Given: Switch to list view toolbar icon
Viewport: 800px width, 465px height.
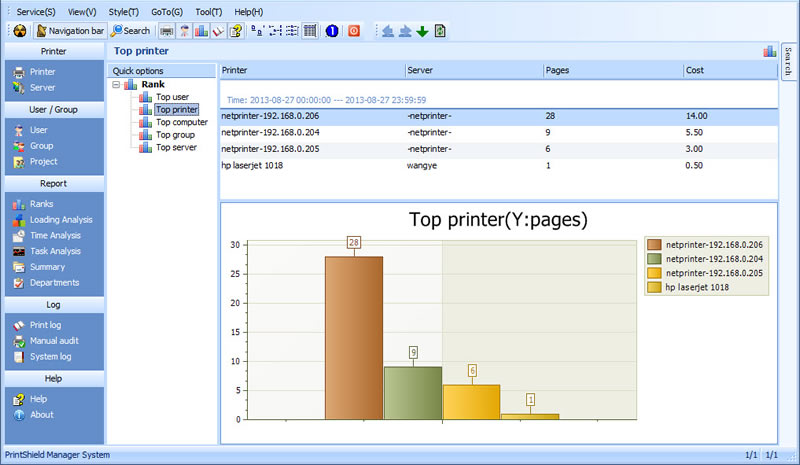Looking at the screenshot, I should (292, 31).
